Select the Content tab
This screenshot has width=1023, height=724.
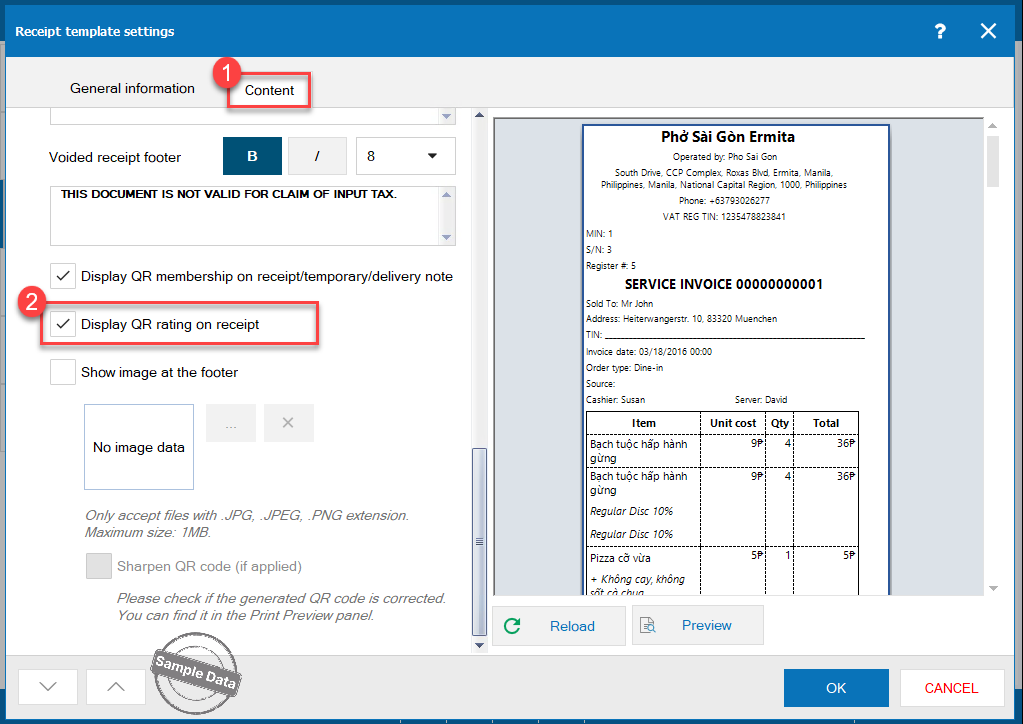point(269,90)
